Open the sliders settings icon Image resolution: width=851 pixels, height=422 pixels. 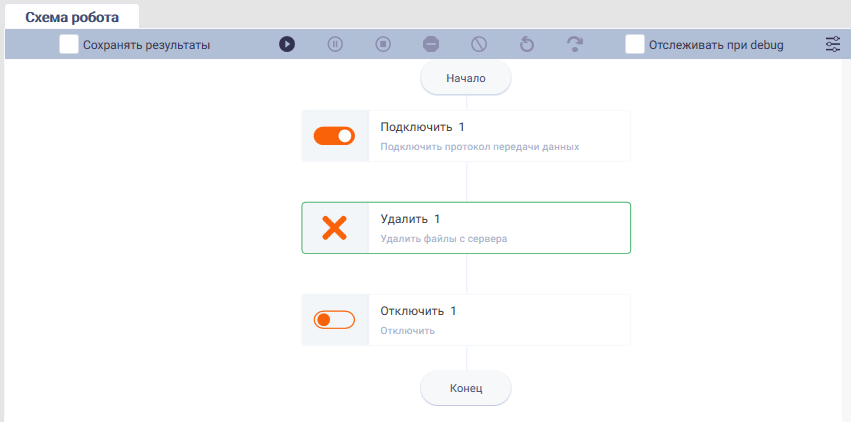(833, 44)
